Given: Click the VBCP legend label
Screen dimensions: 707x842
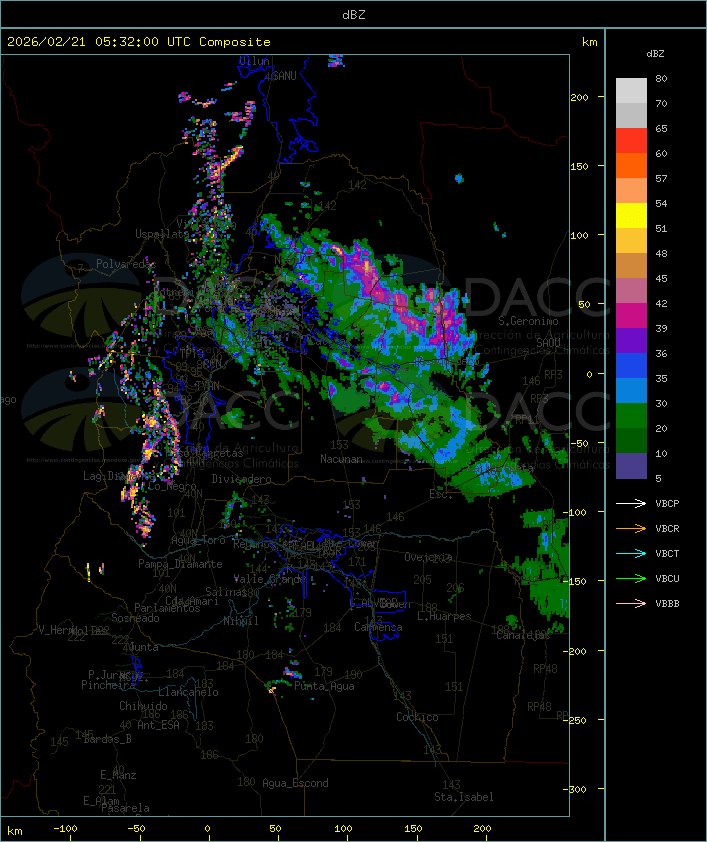Looking at the screenshot, I should (x=667, y=503).
